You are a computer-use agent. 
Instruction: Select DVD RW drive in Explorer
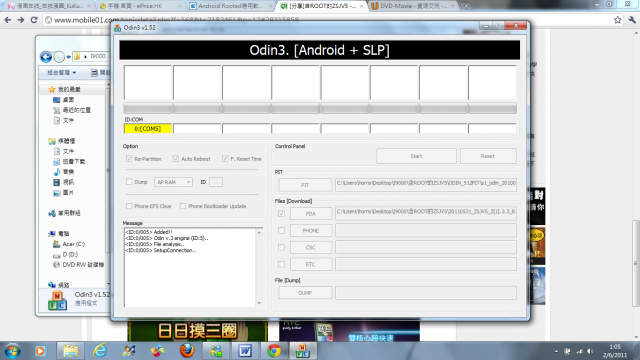[x=78, y=264]
